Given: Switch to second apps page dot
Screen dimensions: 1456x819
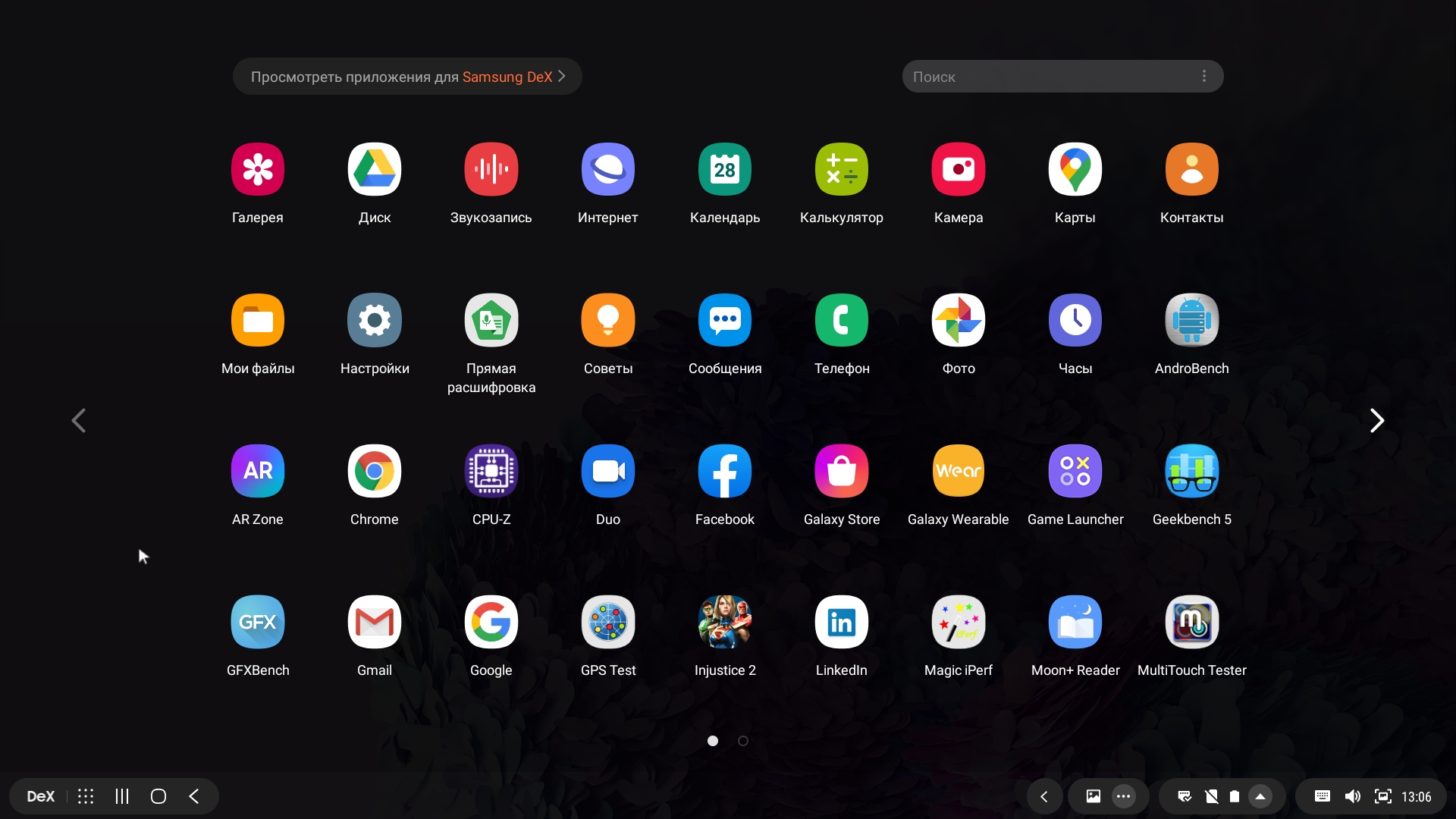Looking at the screenshot, I should pos(743,741).
